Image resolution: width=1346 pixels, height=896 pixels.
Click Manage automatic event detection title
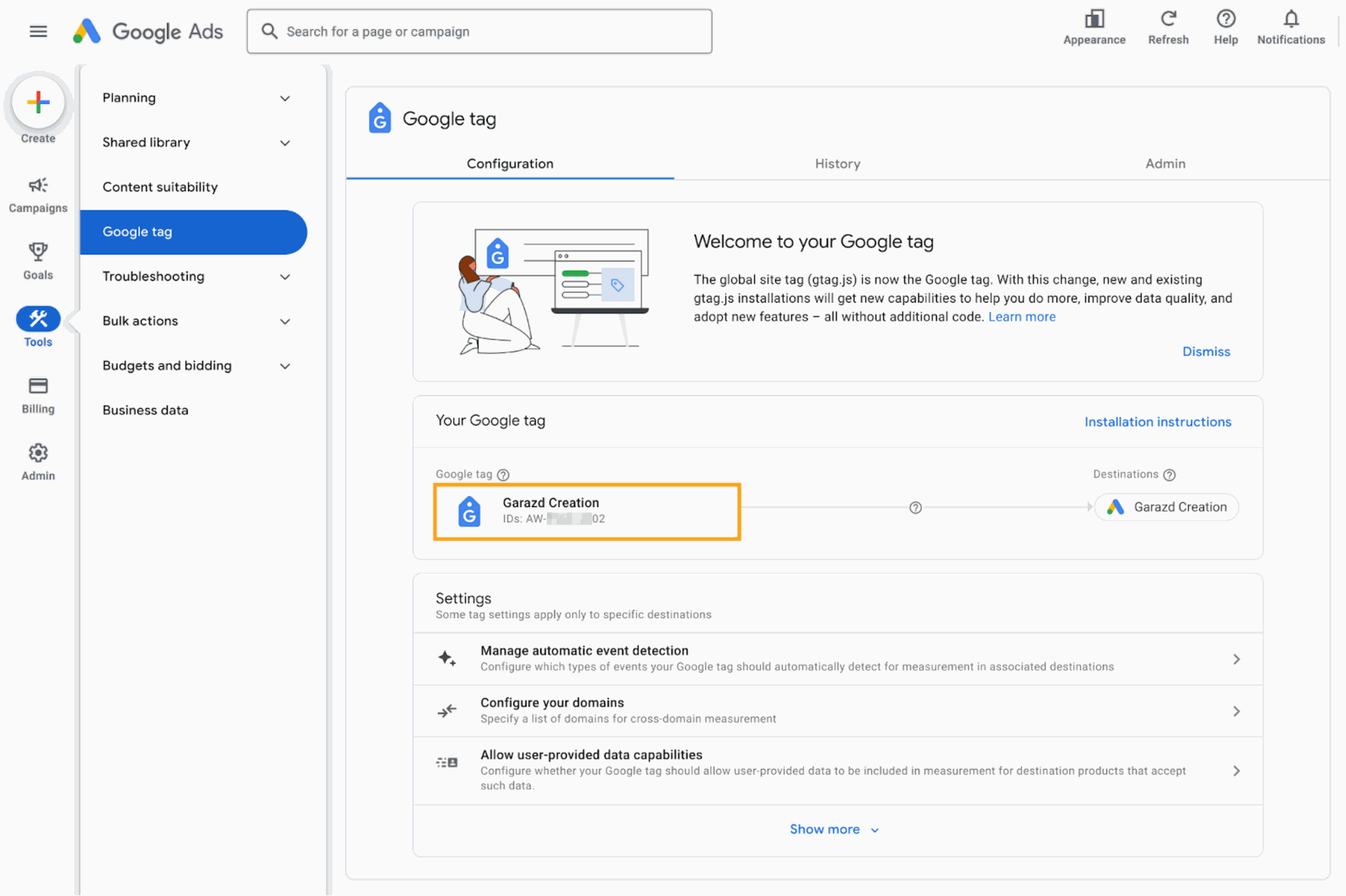[584, 651]
